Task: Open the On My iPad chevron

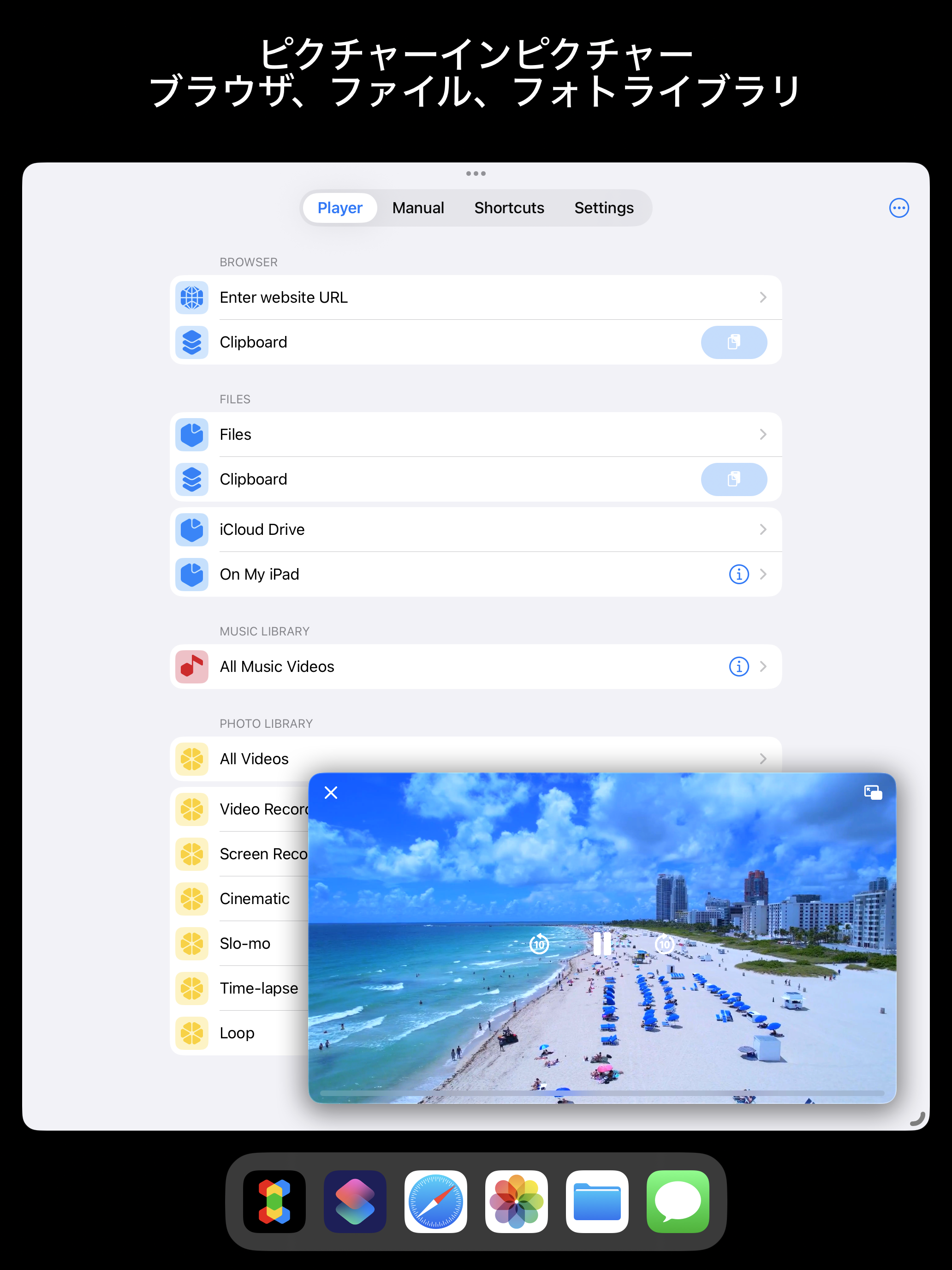Action: click(x=762, y=574)
